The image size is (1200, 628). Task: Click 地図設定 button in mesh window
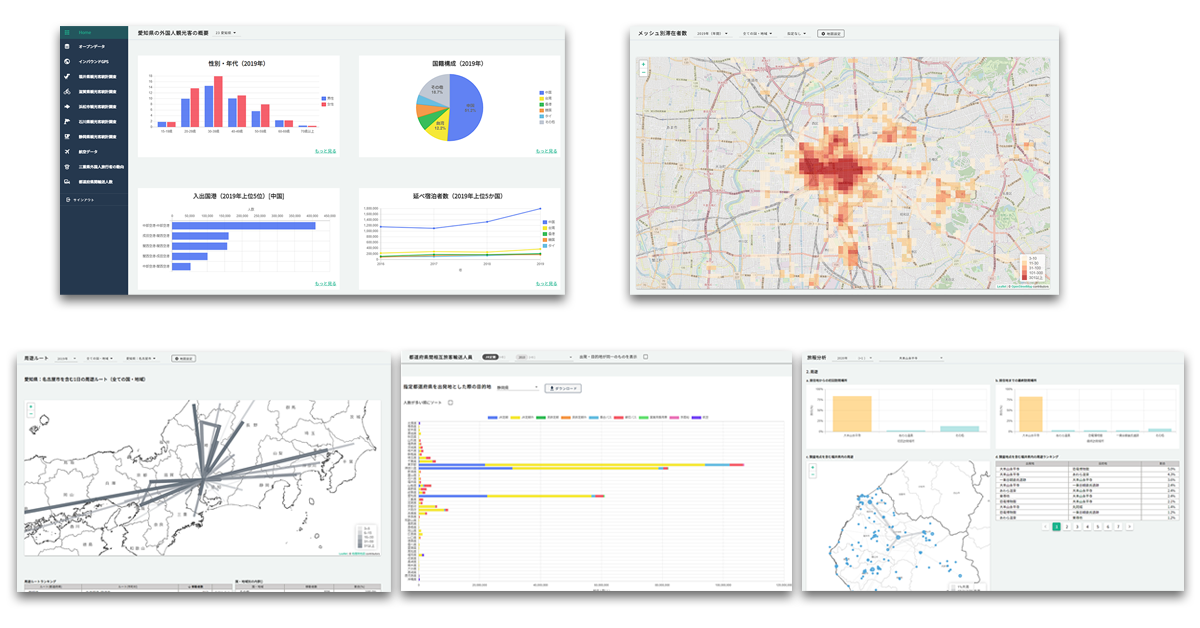click(832, 34)
